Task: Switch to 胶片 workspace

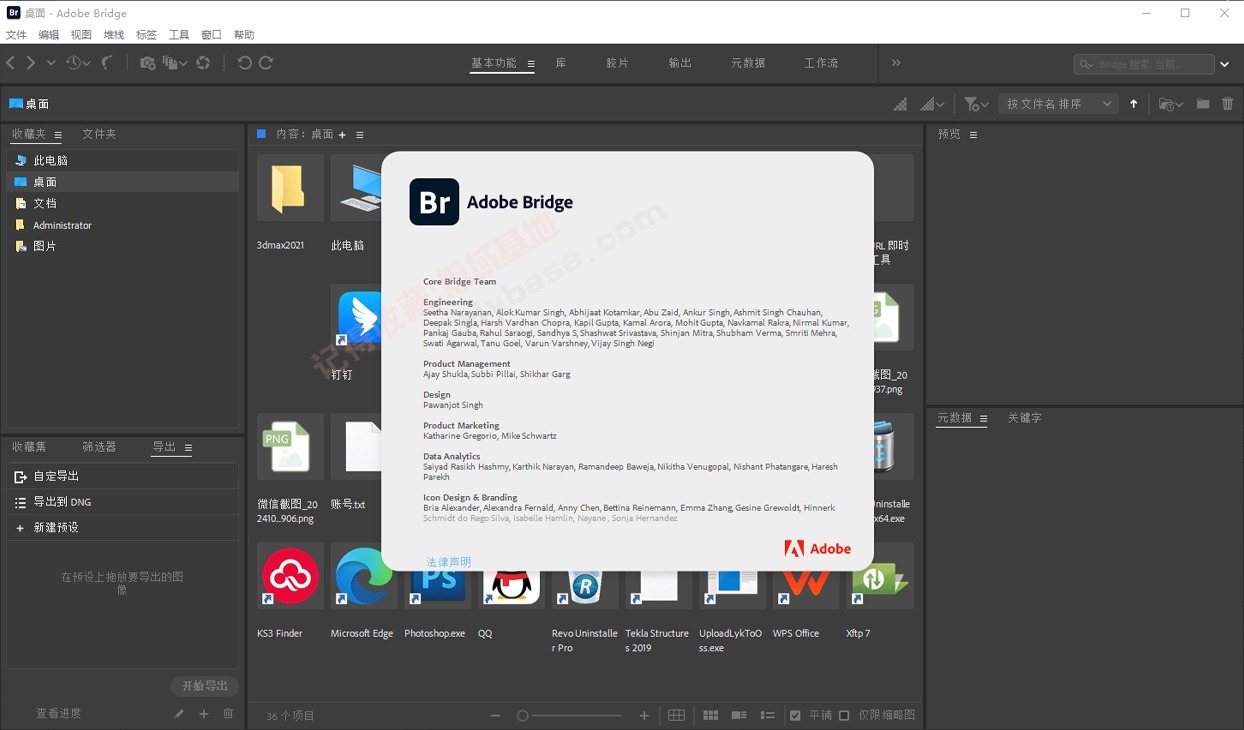Action: pyautogui.click(x=618, y=63)
